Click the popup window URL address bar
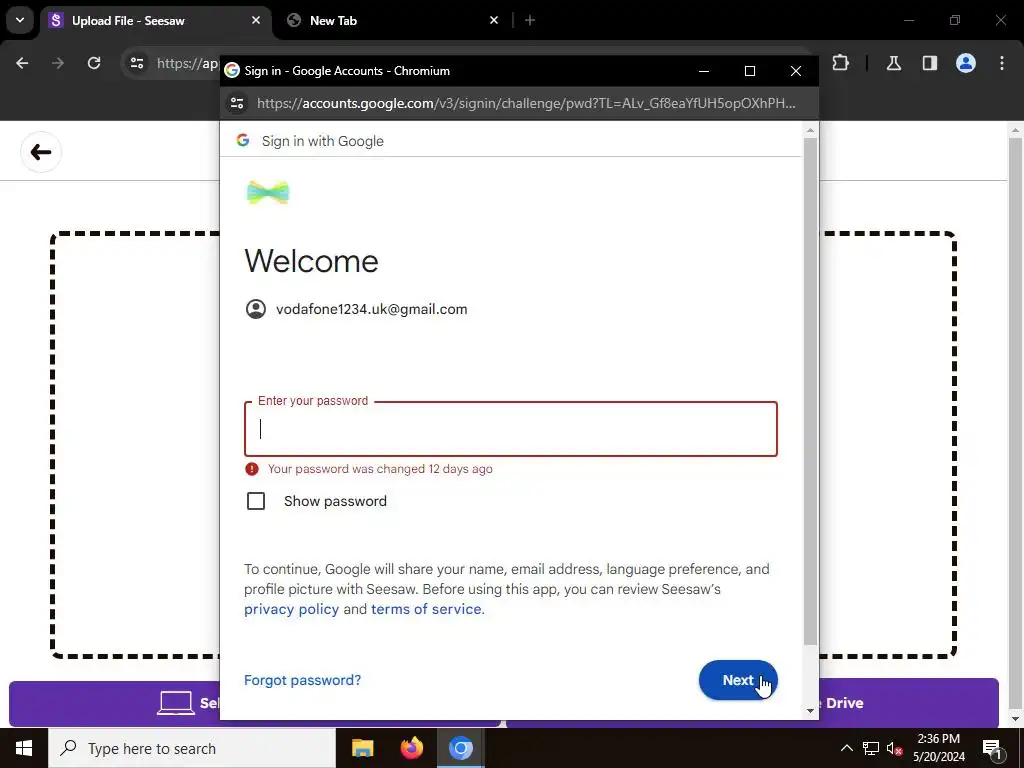The width and height of the screenshot is (1024, 768). tap(526, 103)
